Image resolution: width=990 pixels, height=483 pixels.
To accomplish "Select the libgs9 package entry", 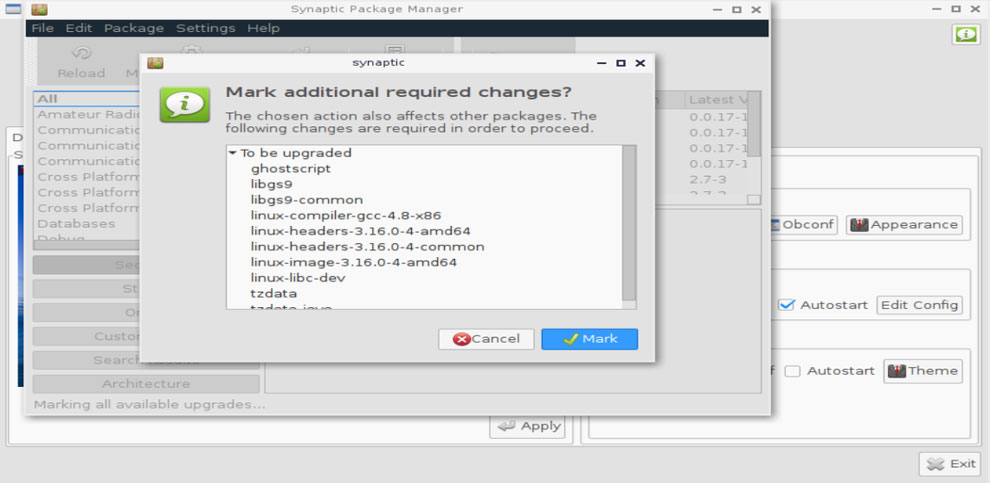I will pyautogui.click(x=271, y=184).
